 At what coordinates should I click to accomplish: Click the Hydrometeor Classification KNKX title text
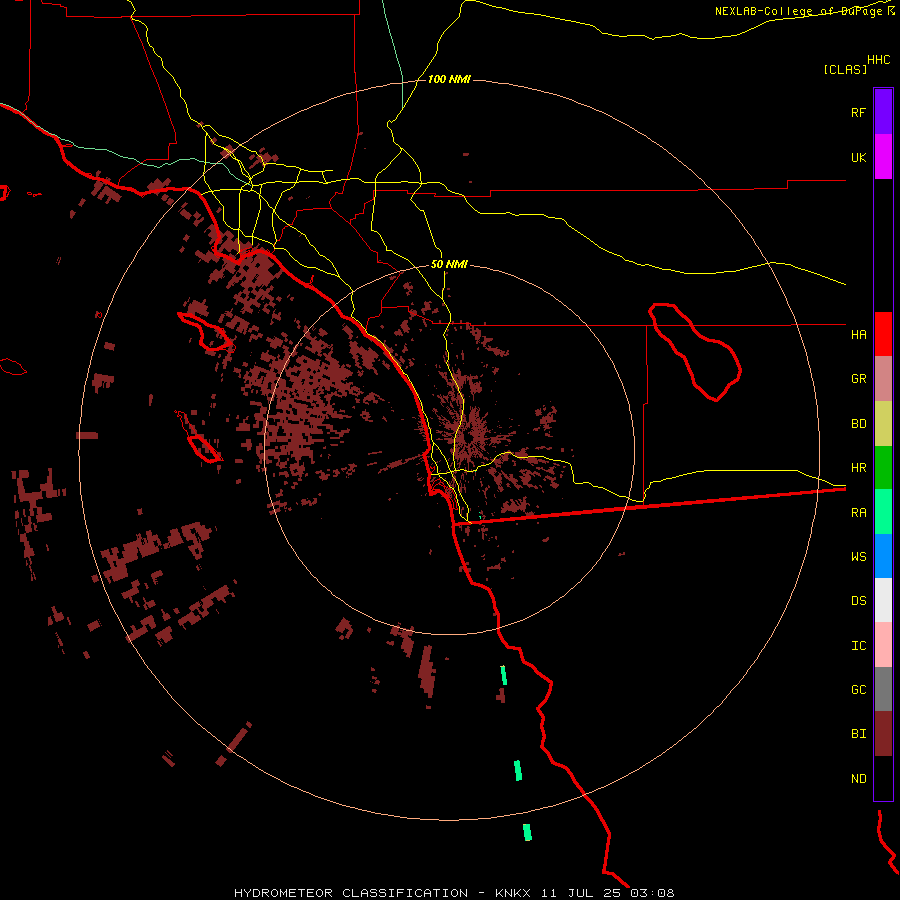click(454, 893)
